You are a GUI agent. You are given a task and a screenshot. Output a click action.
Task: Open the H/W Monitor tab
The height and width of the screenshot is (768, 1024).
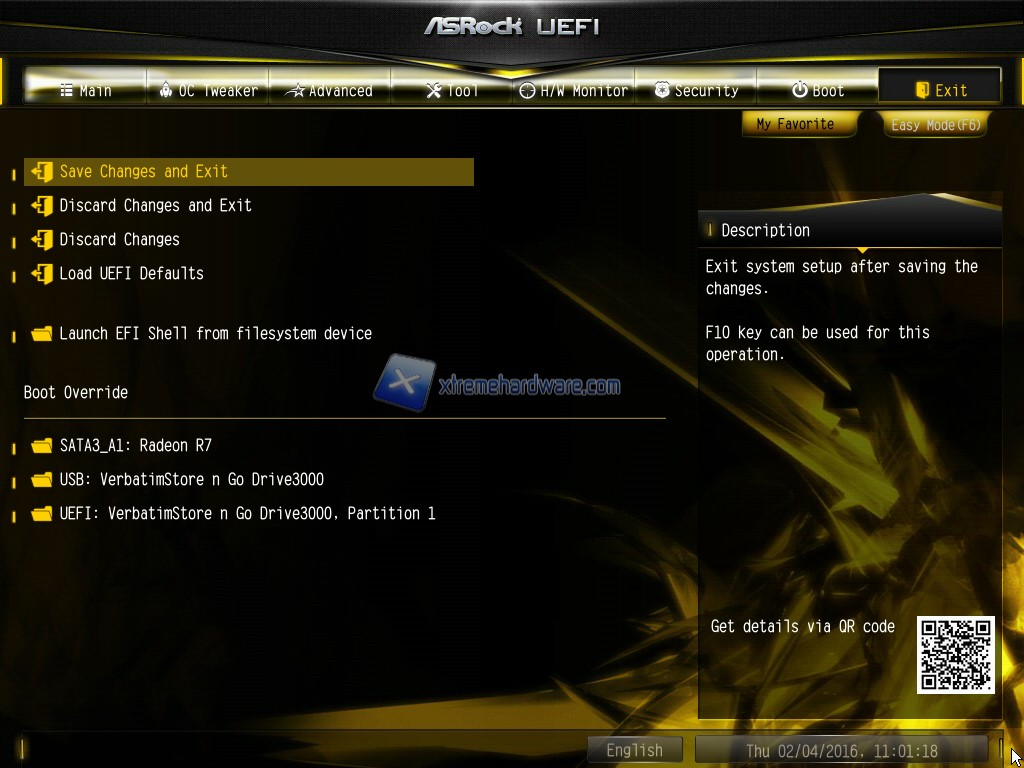[573, 90]
